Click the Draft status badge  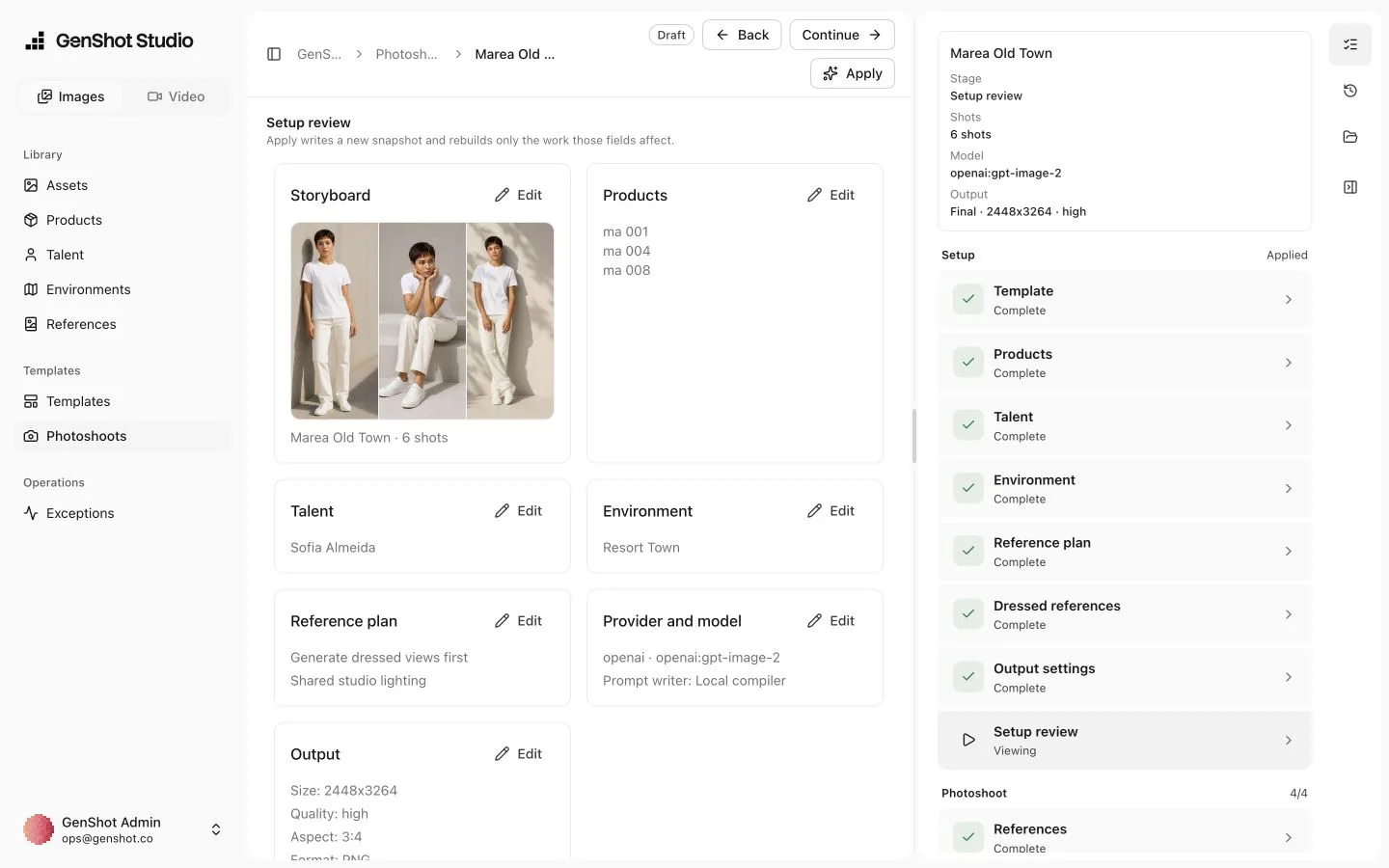[671, 35]
